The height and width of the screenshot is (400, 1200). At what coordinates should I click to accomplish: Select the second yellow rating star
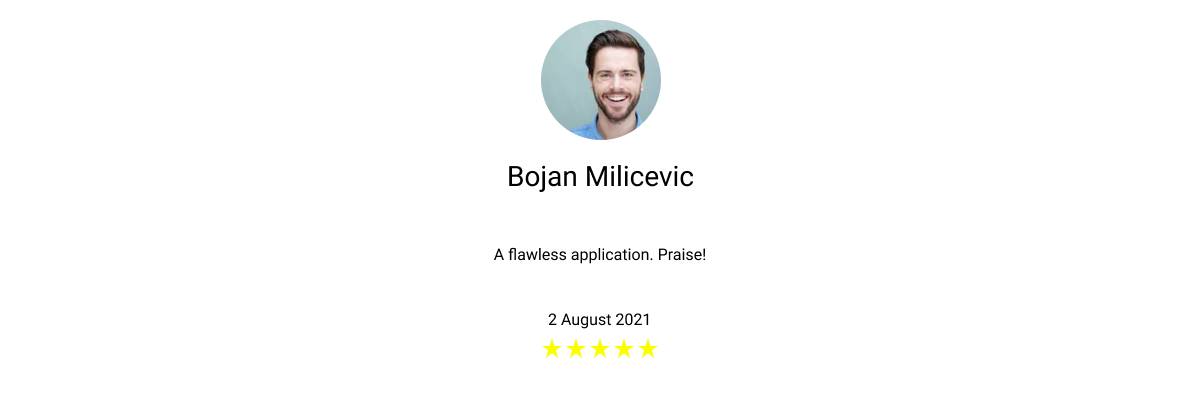pyautogui.click(x=576, y=349)
